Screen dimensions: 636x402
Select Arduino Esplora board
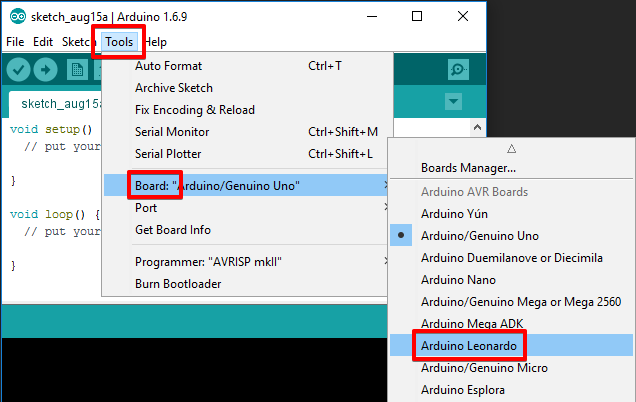pos(511,389)
